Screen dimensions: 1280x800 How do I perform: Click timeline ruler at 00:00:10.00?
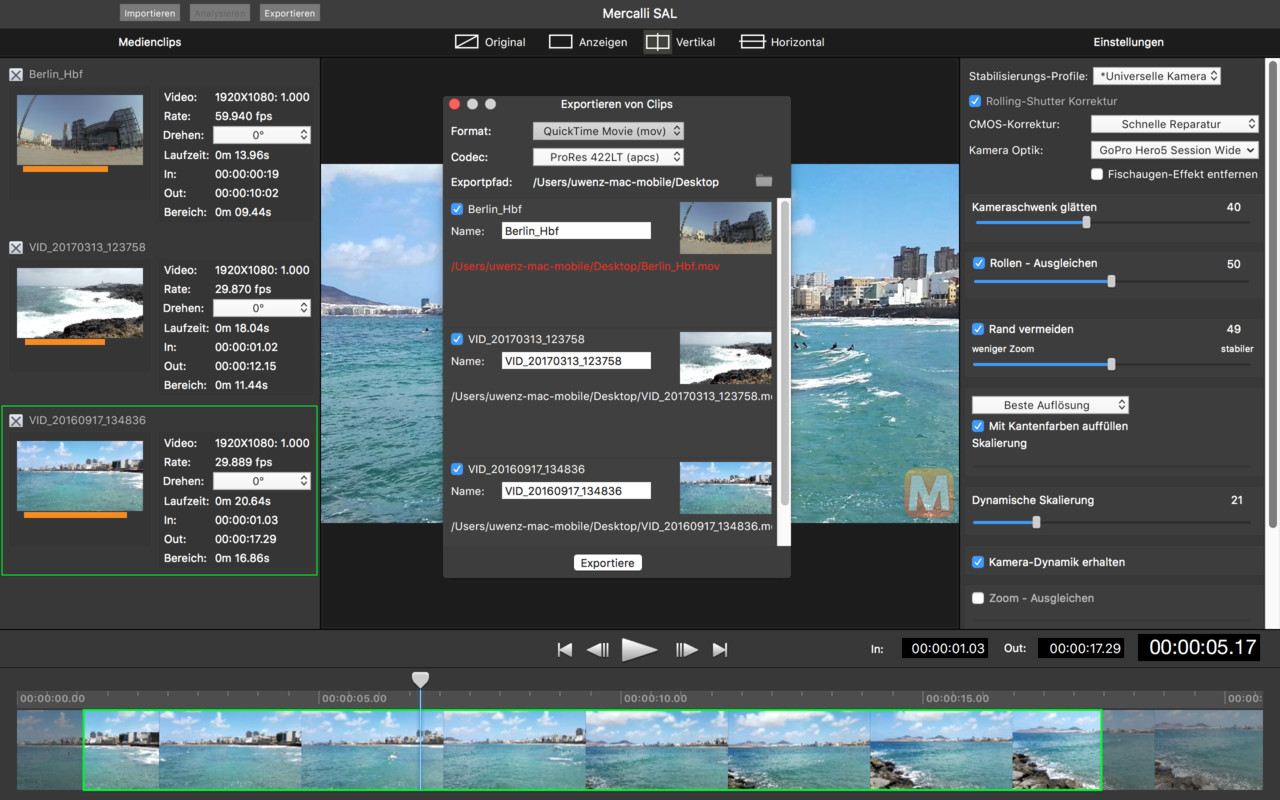point(655,699)
